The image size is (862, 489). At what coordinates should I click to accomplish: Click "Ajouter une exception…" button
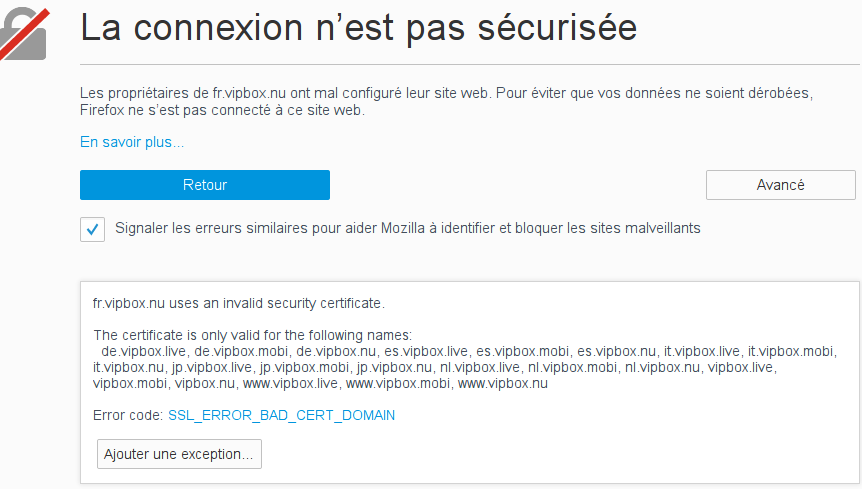[179, 454]
